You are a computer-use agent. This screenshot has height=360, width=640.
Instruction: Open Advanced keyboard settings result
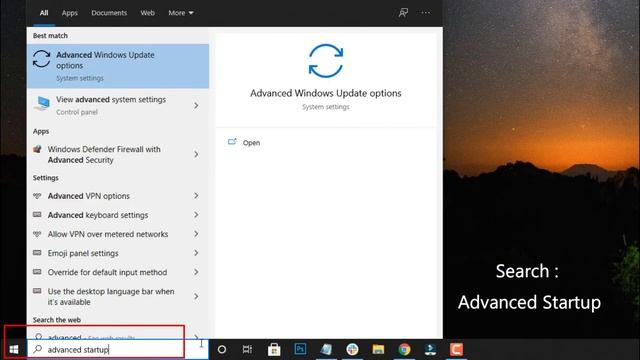tap(118, 215)
